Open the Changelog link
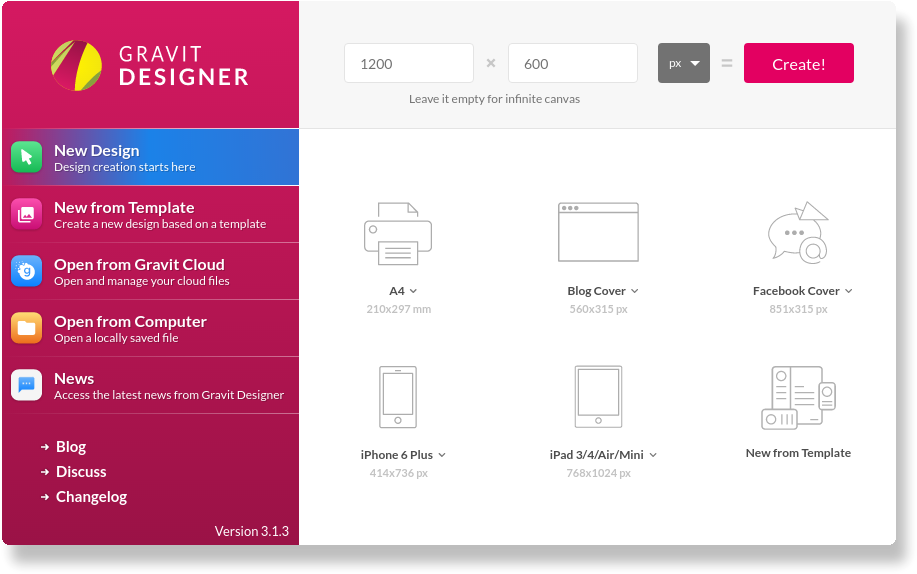The width and height of the screenshot is (917, 574). click(91, 497)
